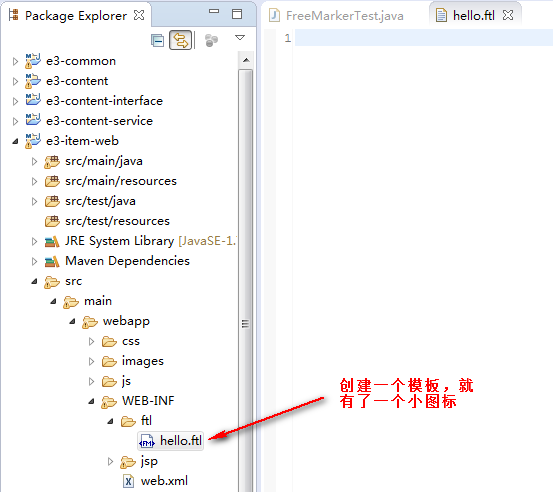This screenshot has height=492, width=553.
Task: Select the web.xml file name
Action: 164,481
